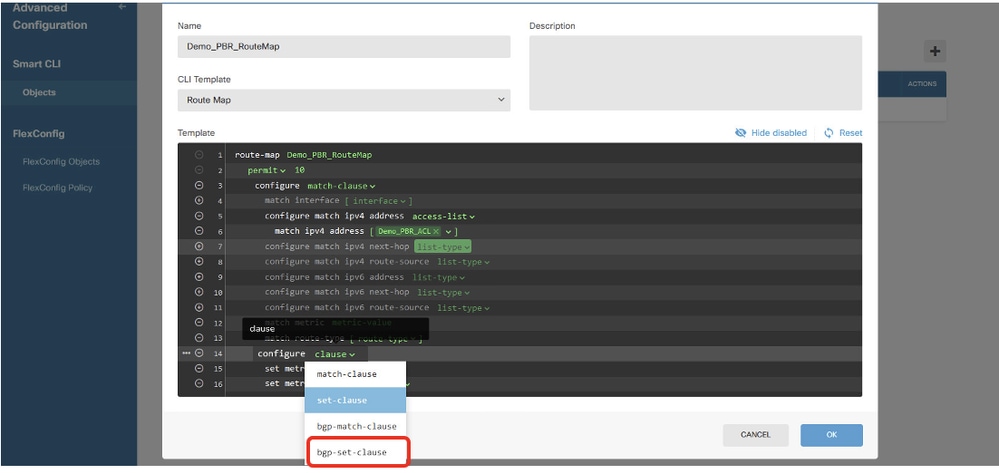The image size is (999, 473).
Task: Enable line 10 ipv6 next-hop with plus icon
Action: [x=199, y=293]
